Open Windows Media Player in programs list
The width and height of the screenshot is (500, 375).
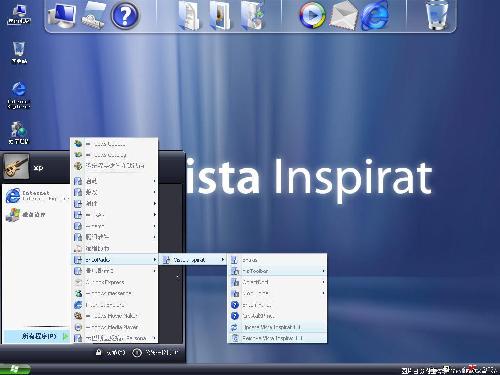tap(115, 327)
